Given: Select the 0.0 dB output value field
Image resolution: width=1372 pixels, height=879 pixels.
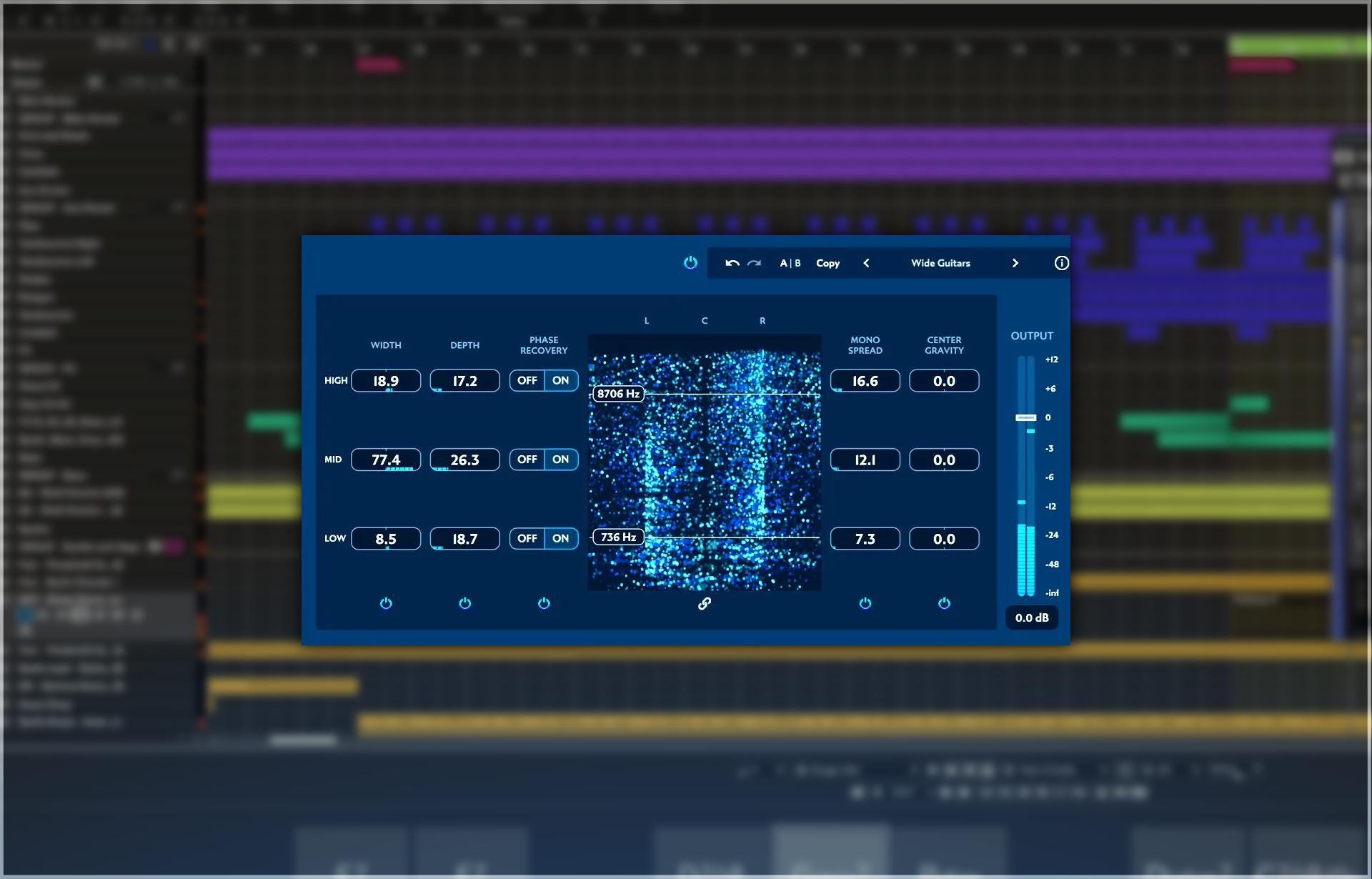Looking at the screenshot, I should click(x=1032, y=617).
